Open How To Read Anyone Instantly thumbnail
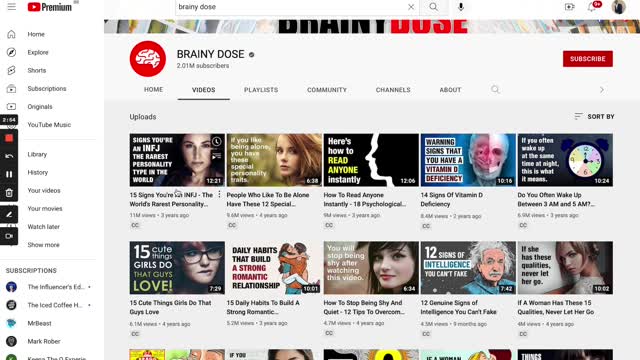The width and height of the screenshot is (640, 360). 371,160
